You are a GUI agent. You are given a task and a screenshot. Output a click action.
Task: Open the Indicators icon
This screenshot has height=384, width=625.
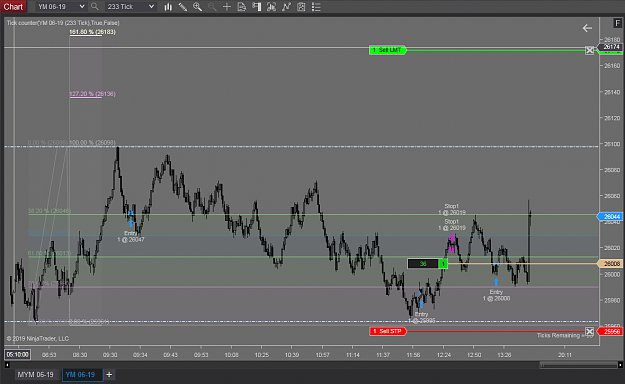pos(286,7)
